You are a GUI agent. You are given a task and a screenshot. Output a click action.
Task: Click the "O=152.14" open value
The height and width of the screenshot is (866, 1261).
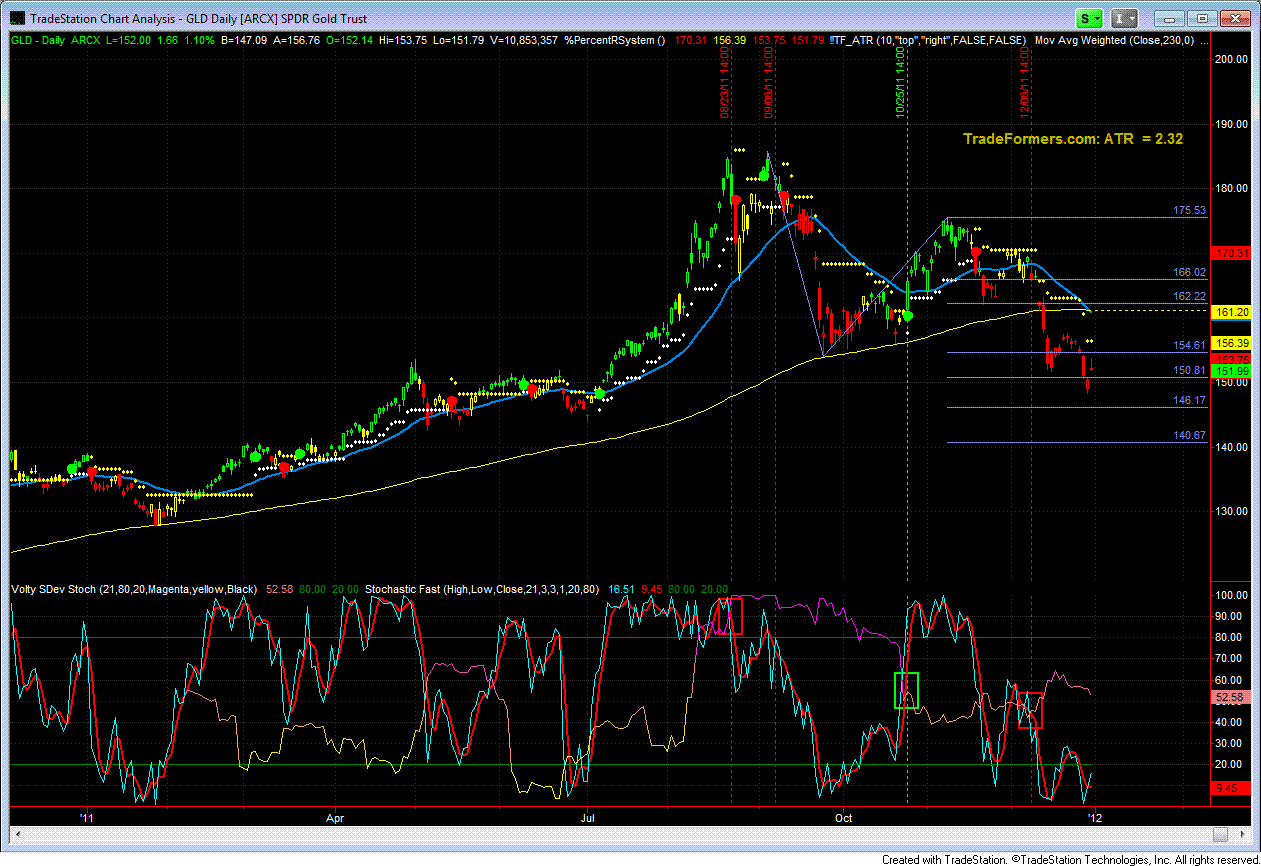coord(352,40)
